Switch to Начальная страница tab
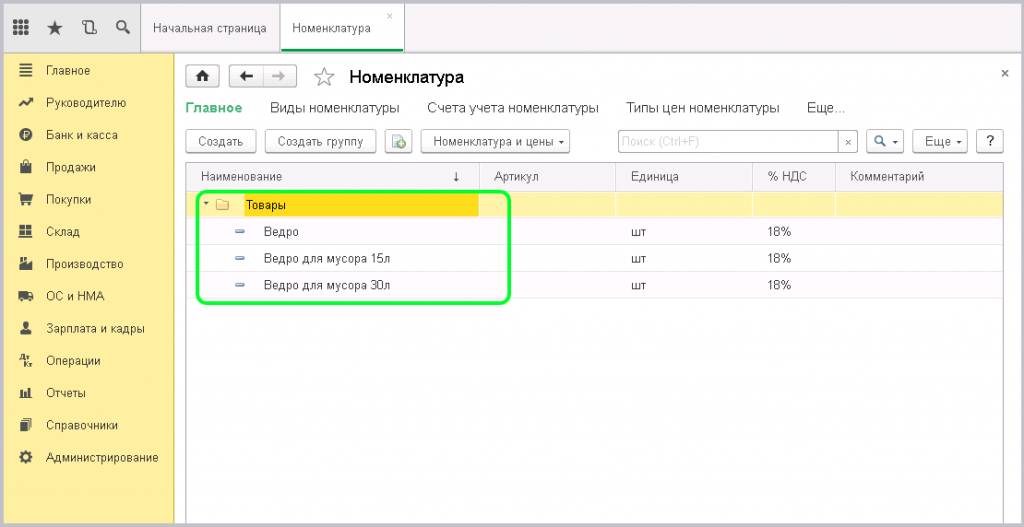Viewport: 1024px width, 527px height. point(210,28)
